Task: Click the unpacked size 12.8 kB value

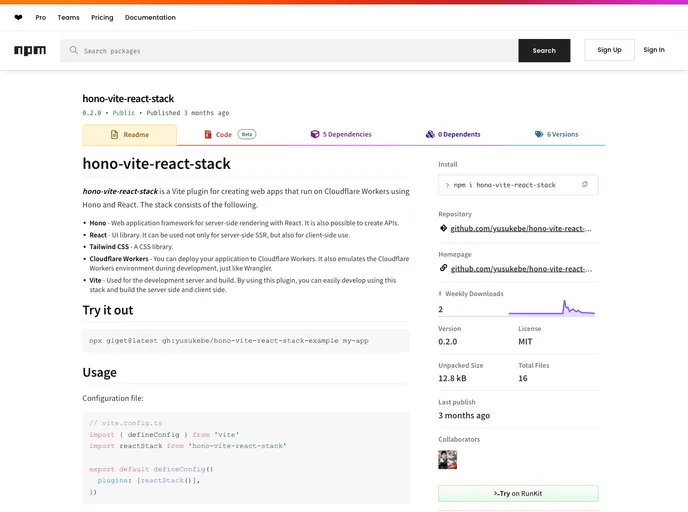Action: tap(452, 378)
